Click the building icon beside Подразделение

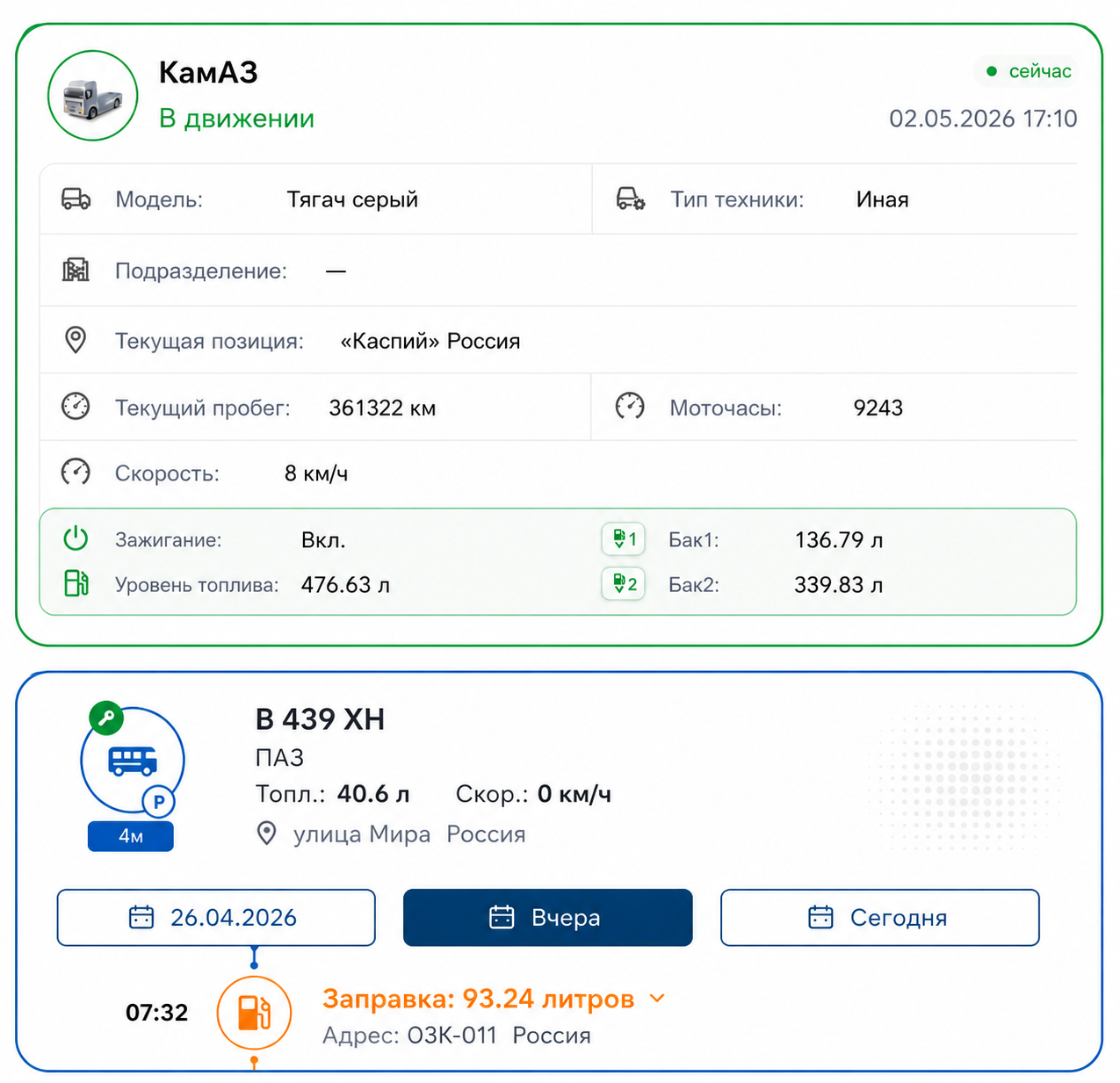[x=76, y=270]
